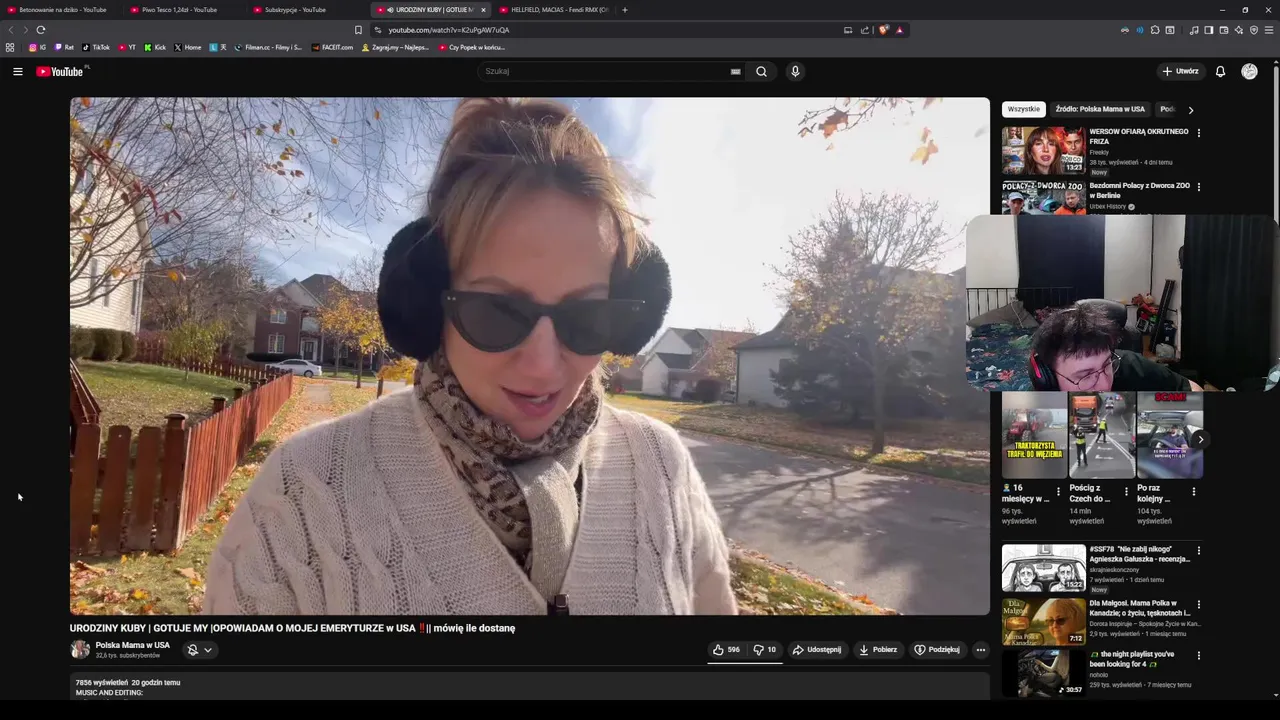
Task: Open options for Dla Małgosi video
Action: [x=1199, y=604]
